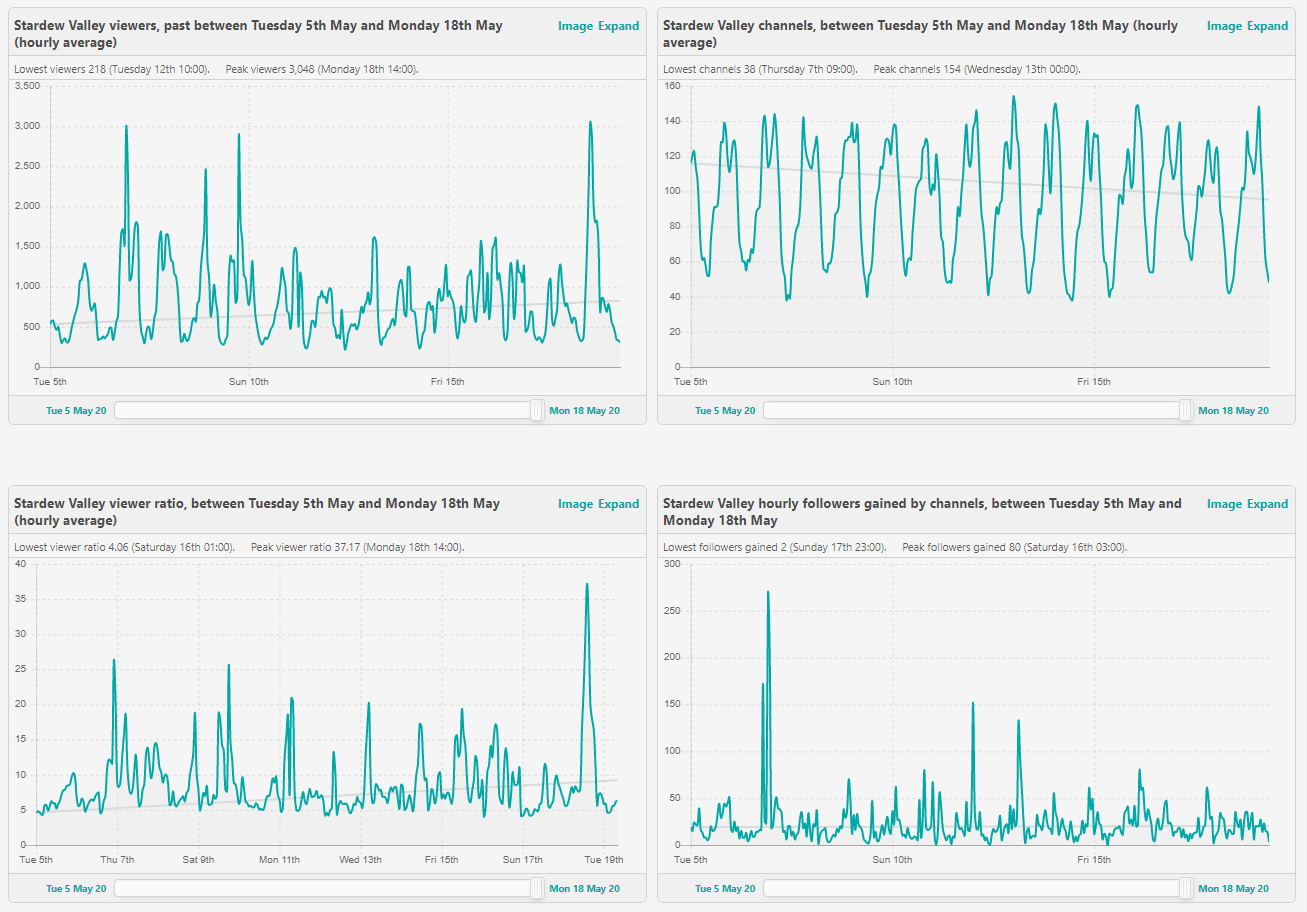1307x912 pixels.
Task: Open Image link on viewers chart
Action: (575, 26)
